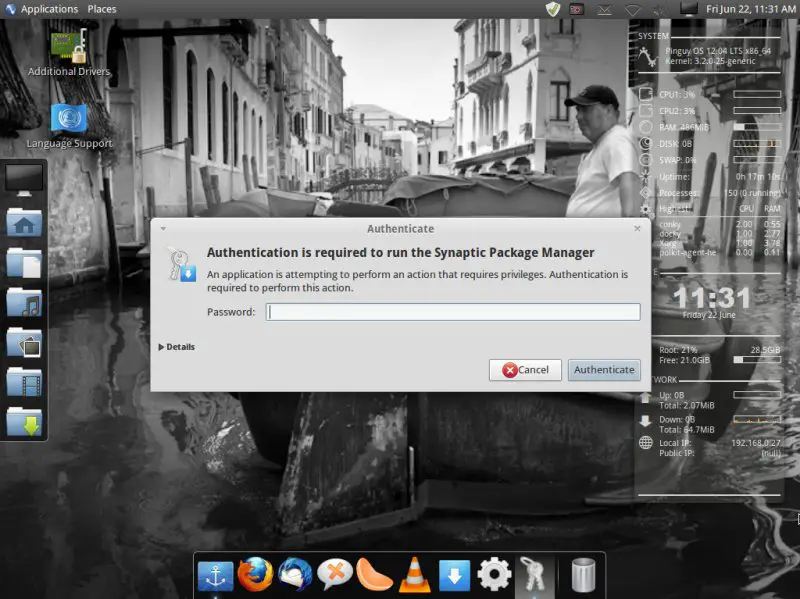
Task: Click the keys icon in Authenticate dialog
Action: click(x=181, y=264)
